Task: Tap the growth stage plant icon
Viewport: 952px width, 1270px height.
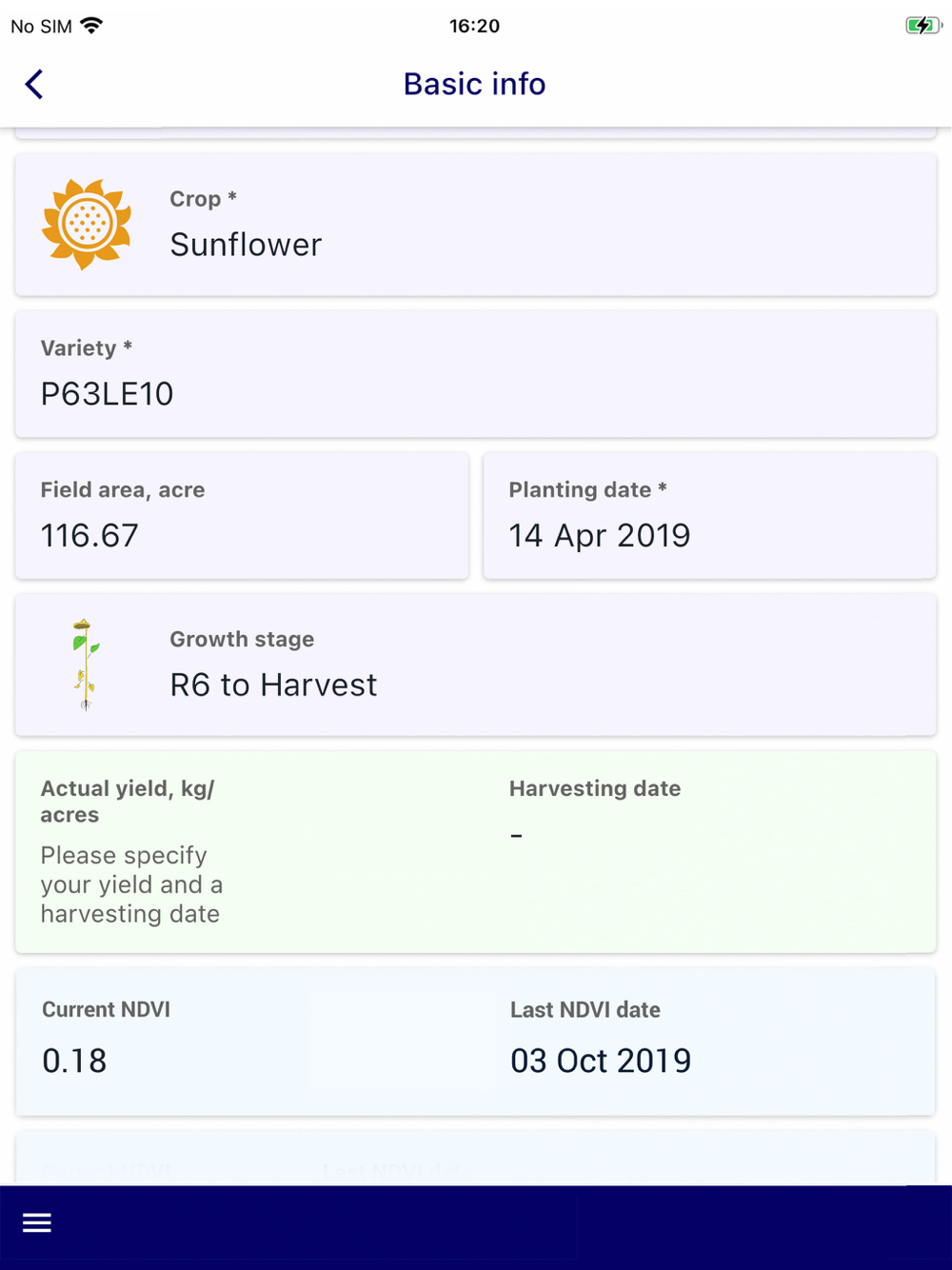Action: tap(86, 665)
